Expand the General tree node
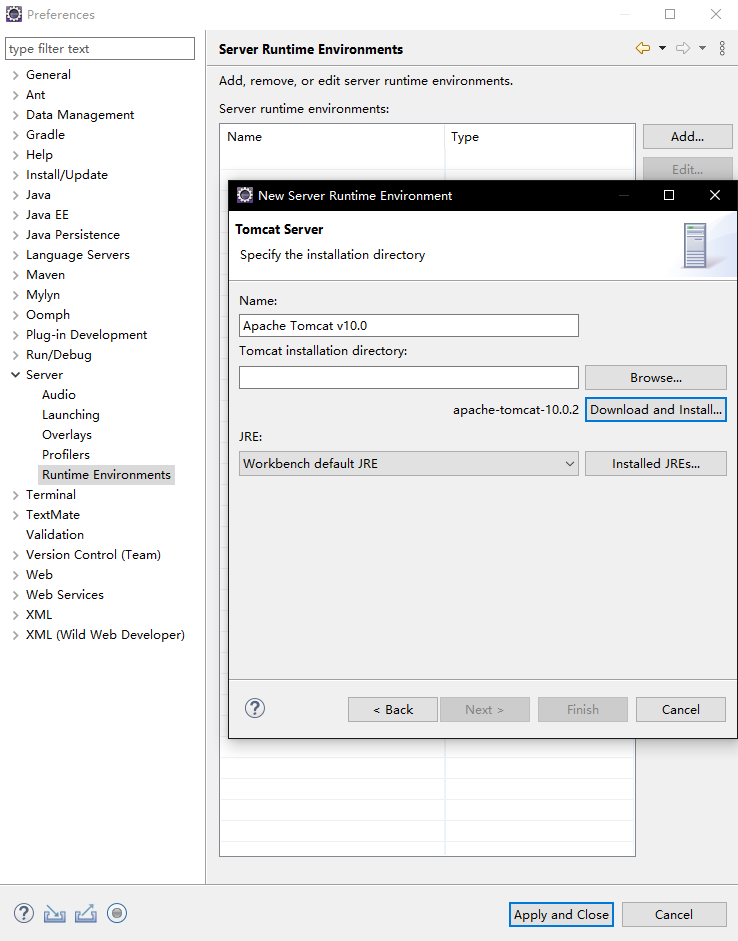The image size is (738, 941). (16, 75)
